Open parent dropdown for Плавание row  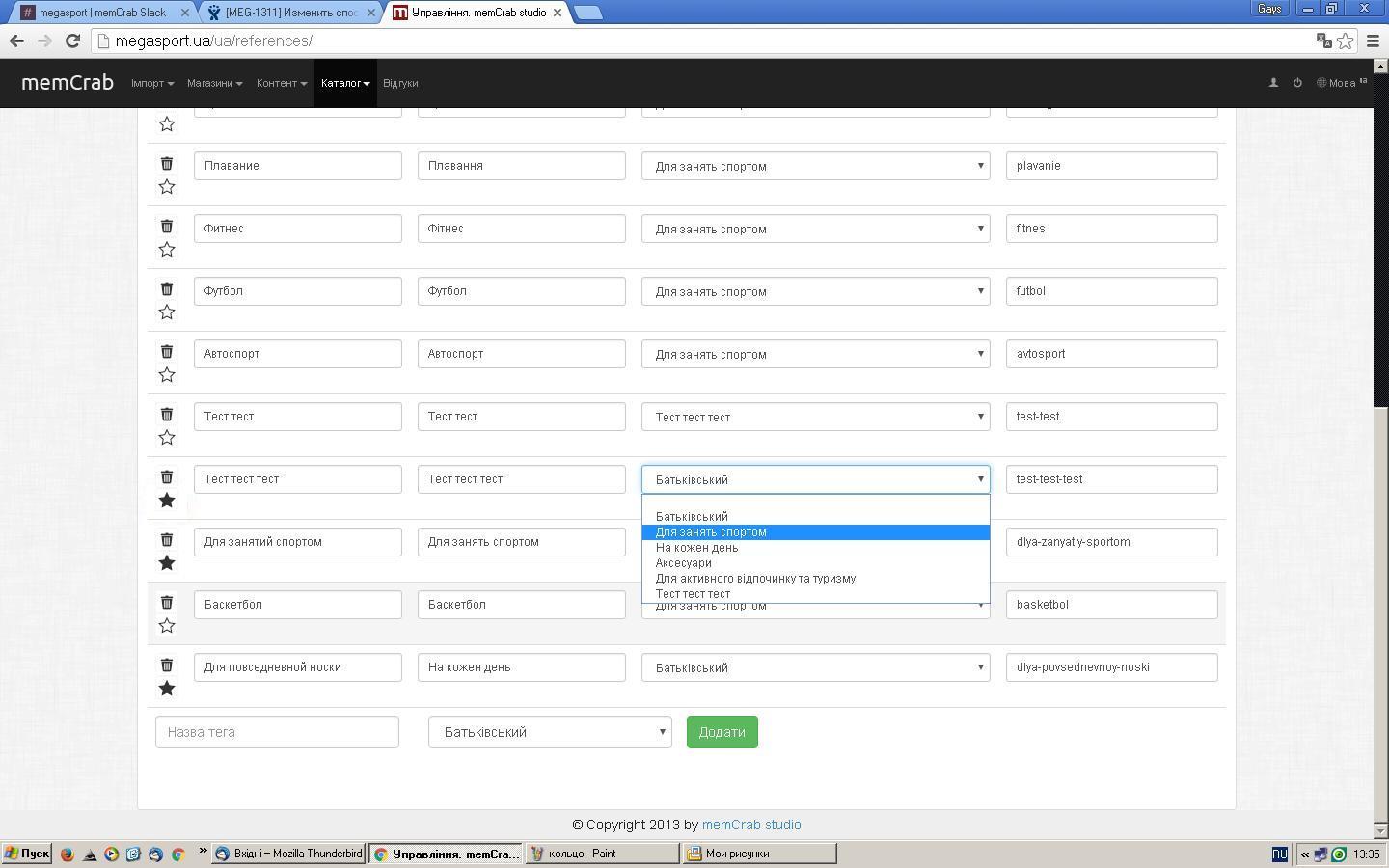coord(815,166)
